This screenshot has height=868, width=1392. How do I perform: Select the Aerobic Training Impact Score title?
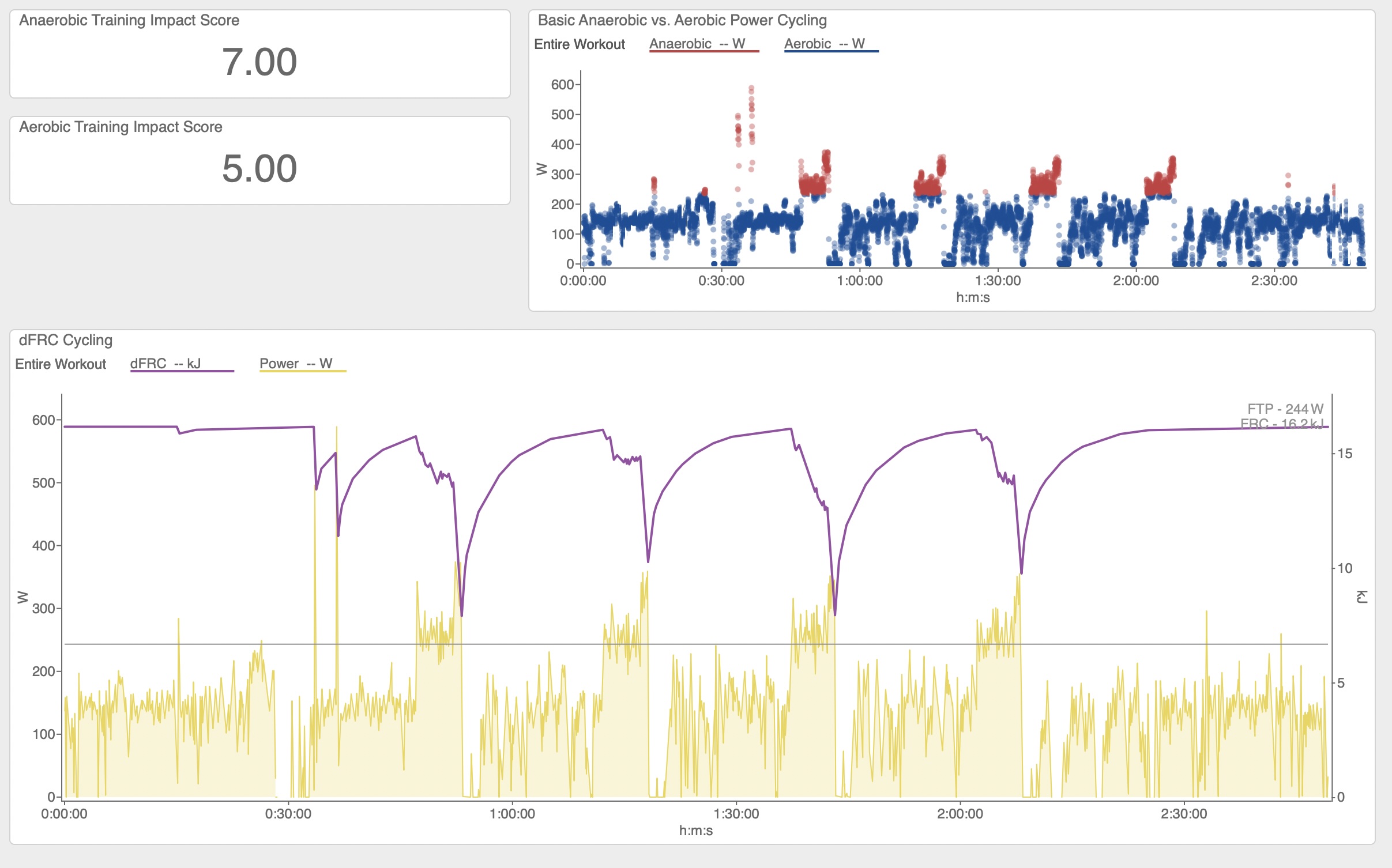(121, 127)
